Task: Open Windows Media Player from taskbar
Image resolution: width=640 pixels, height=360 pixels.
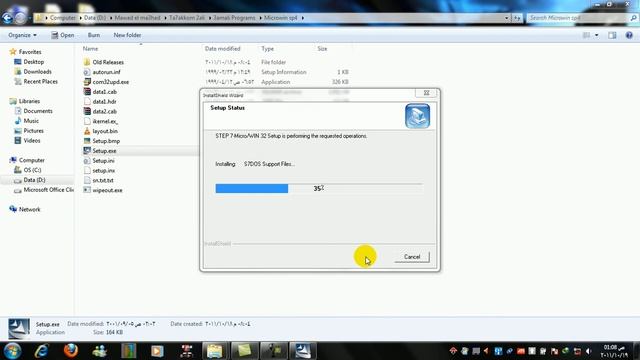Action: pos(157,351)
